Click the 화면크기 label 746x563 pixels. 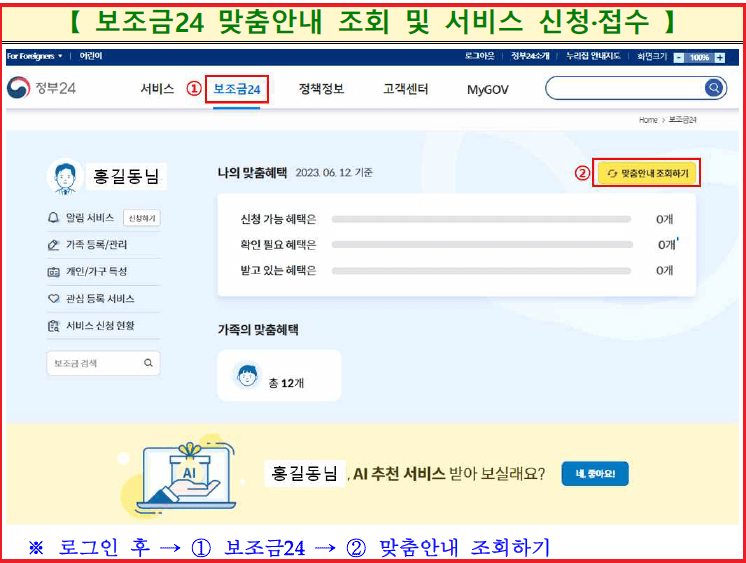pos(652,57)
